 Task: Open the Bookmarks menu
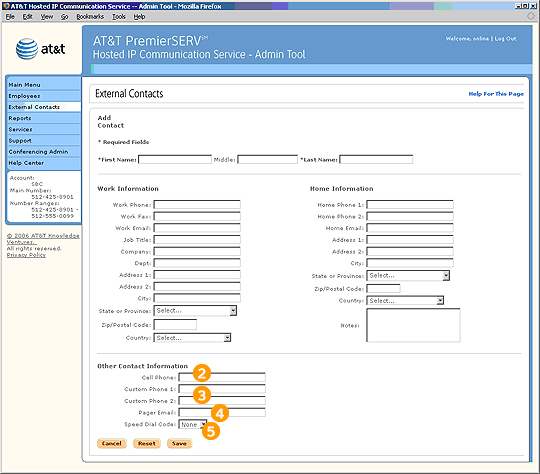(x=90, y=17)
